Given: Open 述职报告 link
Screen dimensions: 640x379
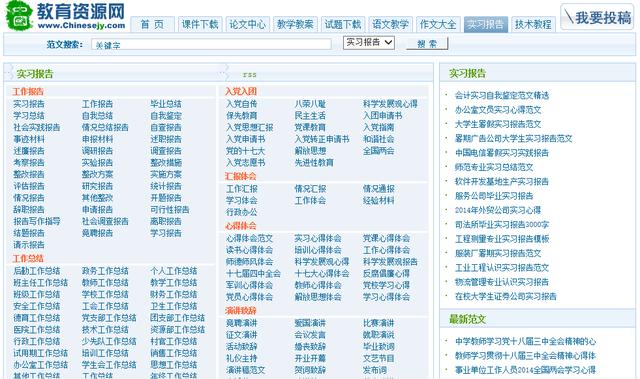Looking at the screenshot, I should tap(166, 139).
